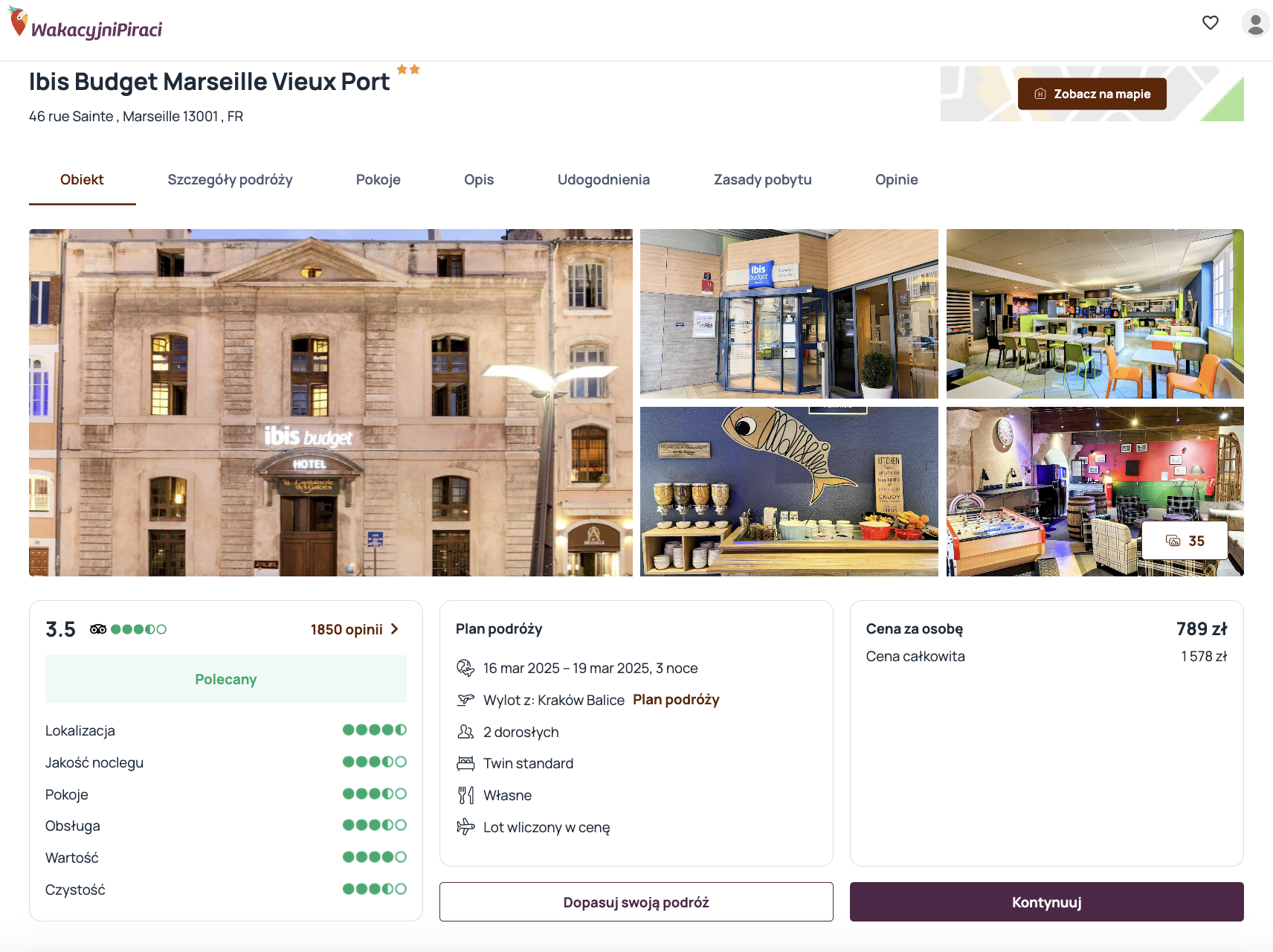Viewport: 1273px width, 952px height.
Task: Click the Zobacz na mapie button
Action: tap(1092, 94)
